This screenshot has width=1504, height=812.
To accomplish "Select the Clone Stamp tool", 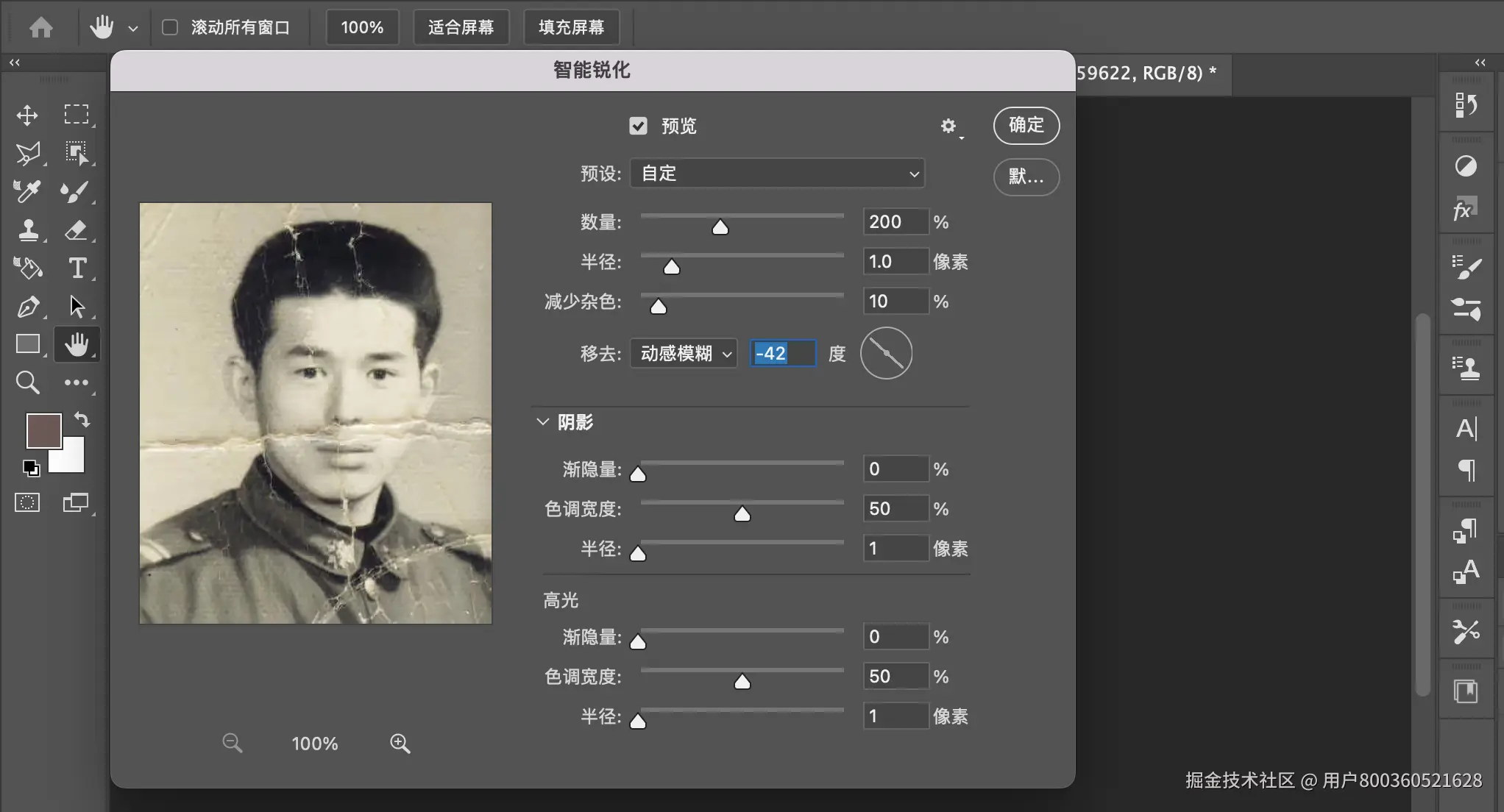I will (x=28, y=230).
